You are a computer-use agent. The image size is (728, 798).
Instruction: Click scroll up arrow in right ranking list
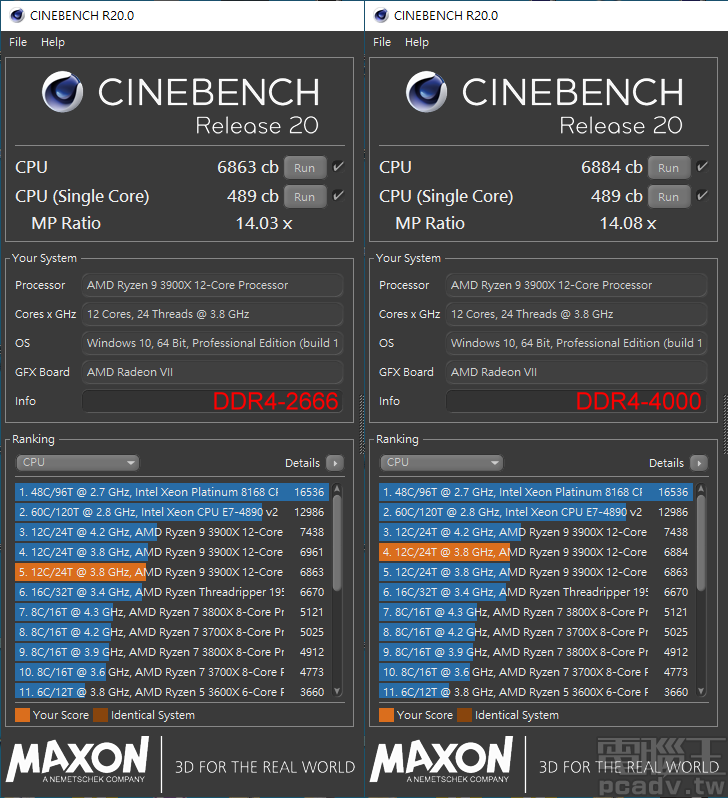click(701, 489)
